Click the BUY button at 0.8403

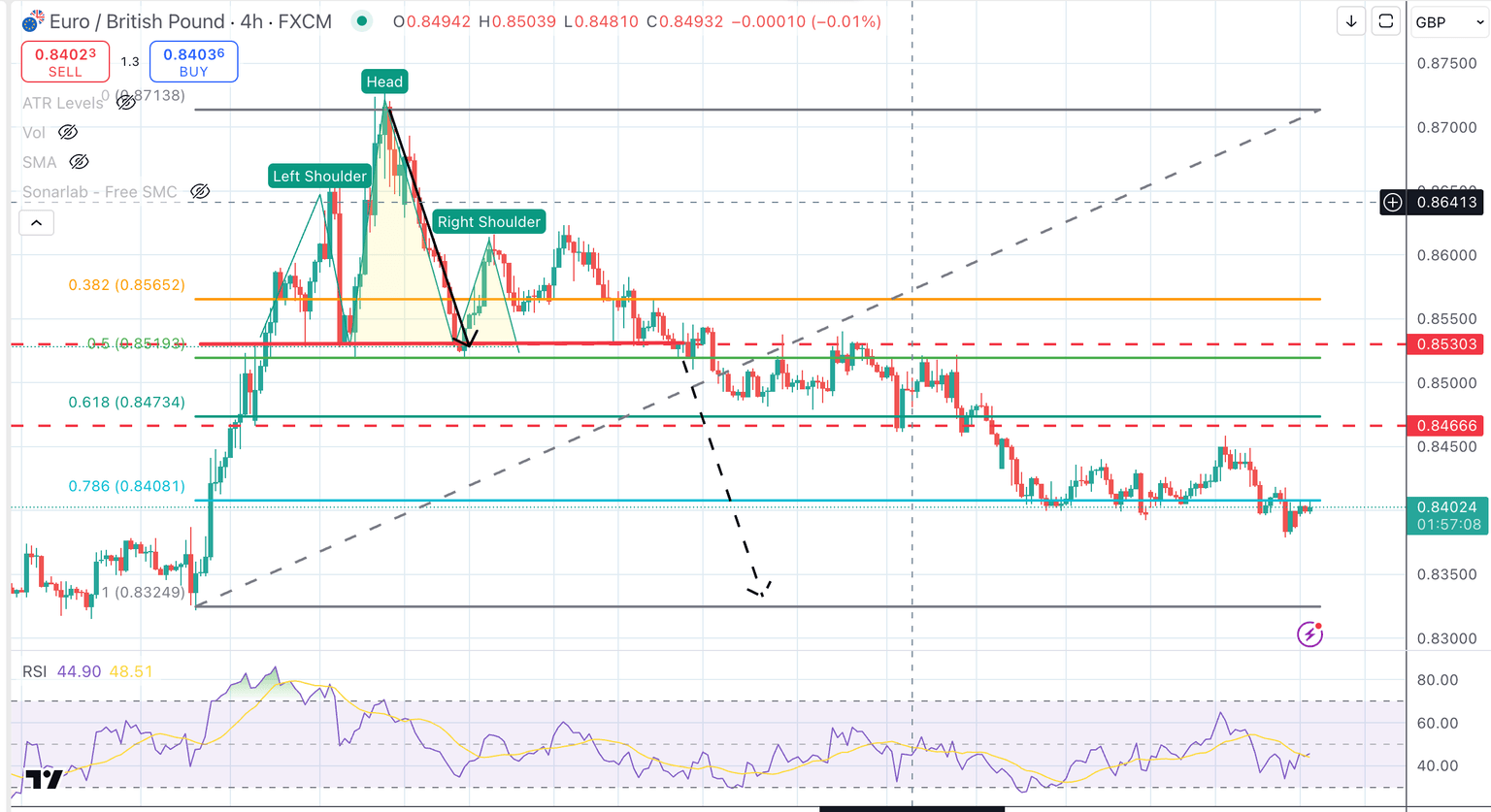click(x=193, y=60)
